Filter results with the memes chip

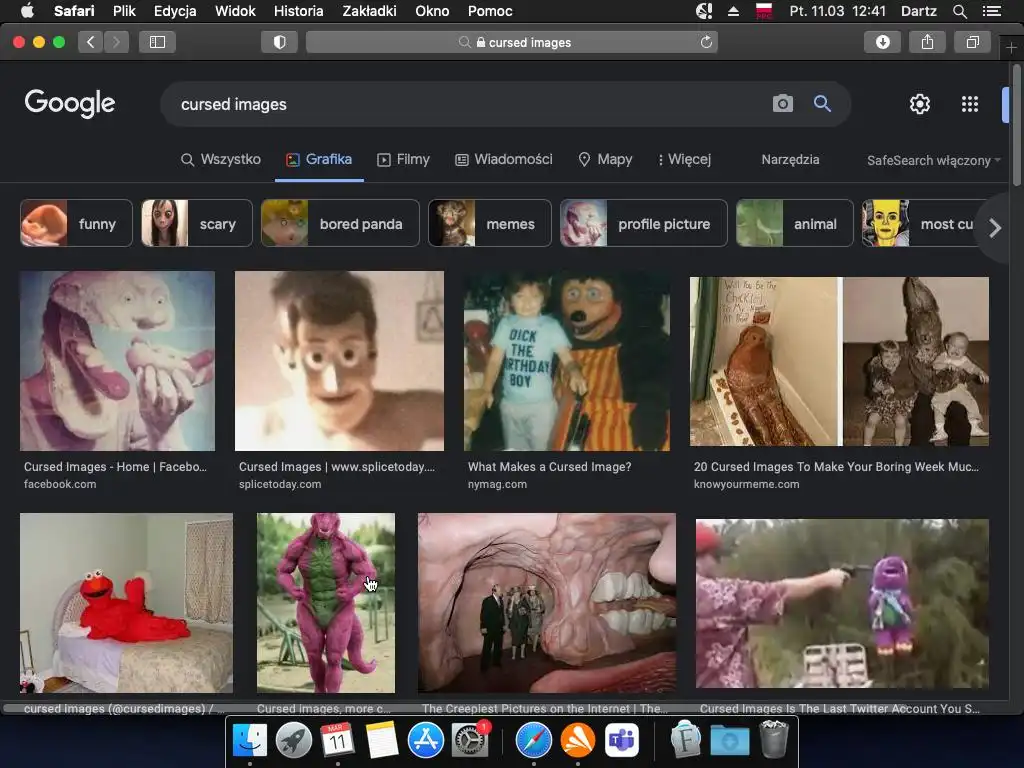tap(490, 223)
